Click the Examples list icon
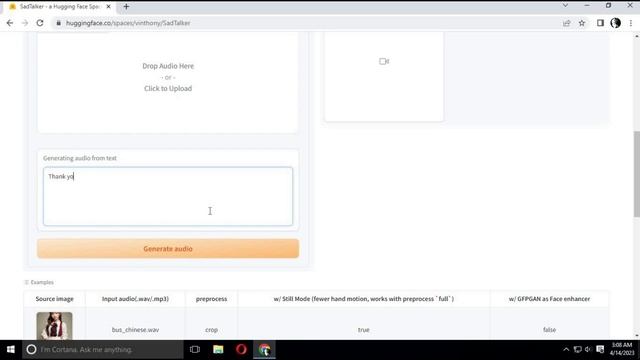Viewport: 640px width, 360px height. click(27, 282)
